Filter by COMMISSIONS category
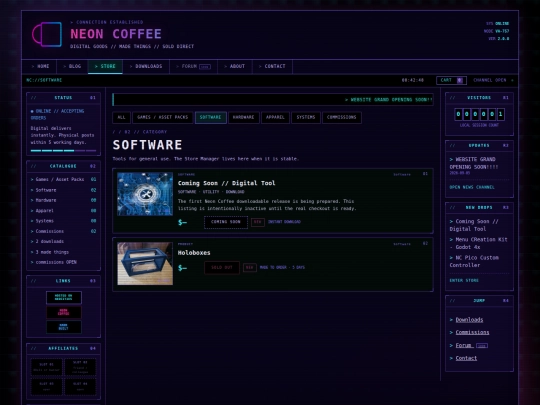 tap(342, 117)
